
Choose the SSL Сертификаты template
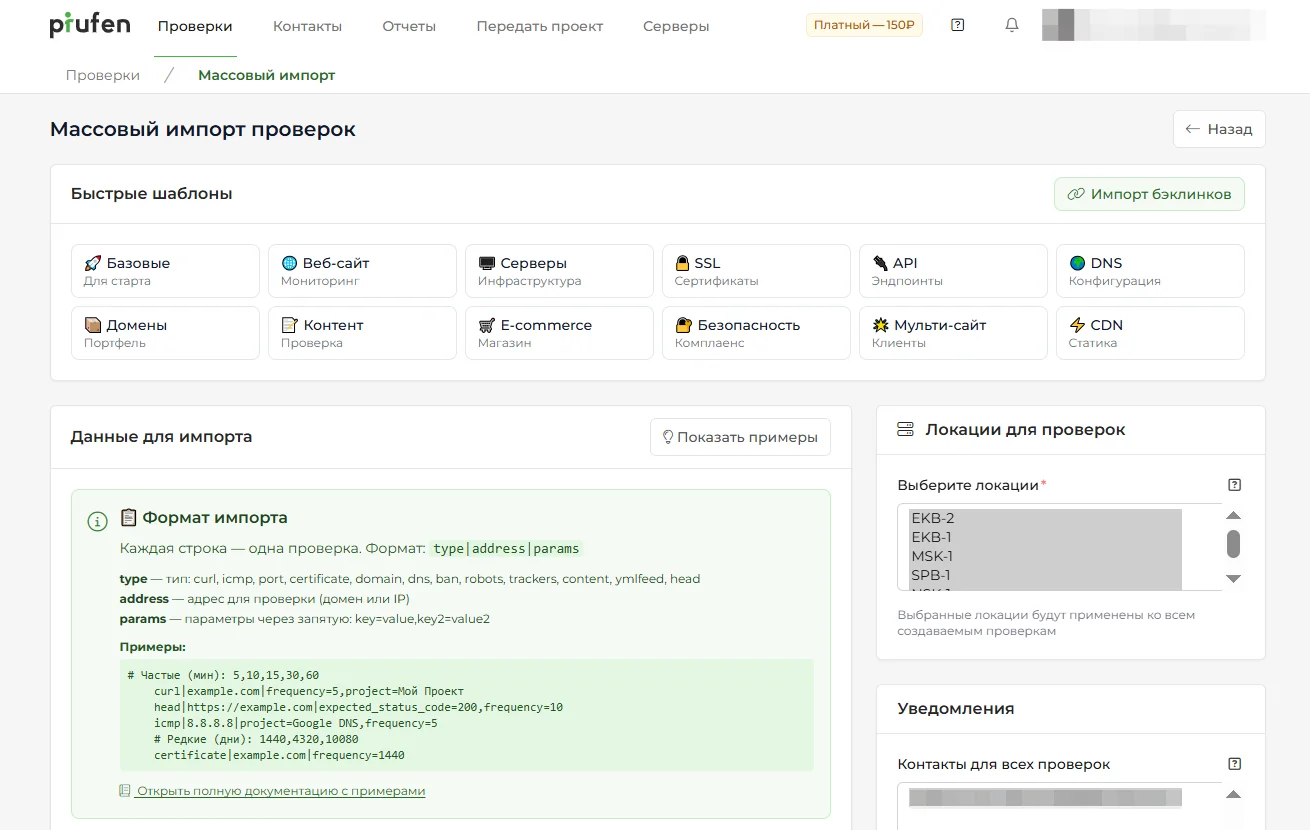[756, 271]
